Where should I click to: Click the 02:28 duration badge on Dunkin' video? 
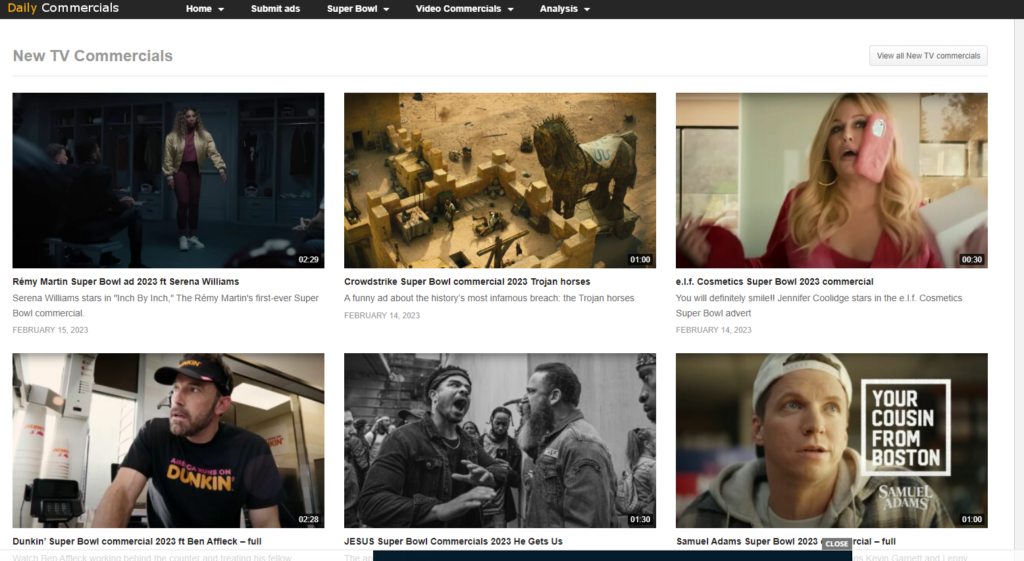pos(308,519)
